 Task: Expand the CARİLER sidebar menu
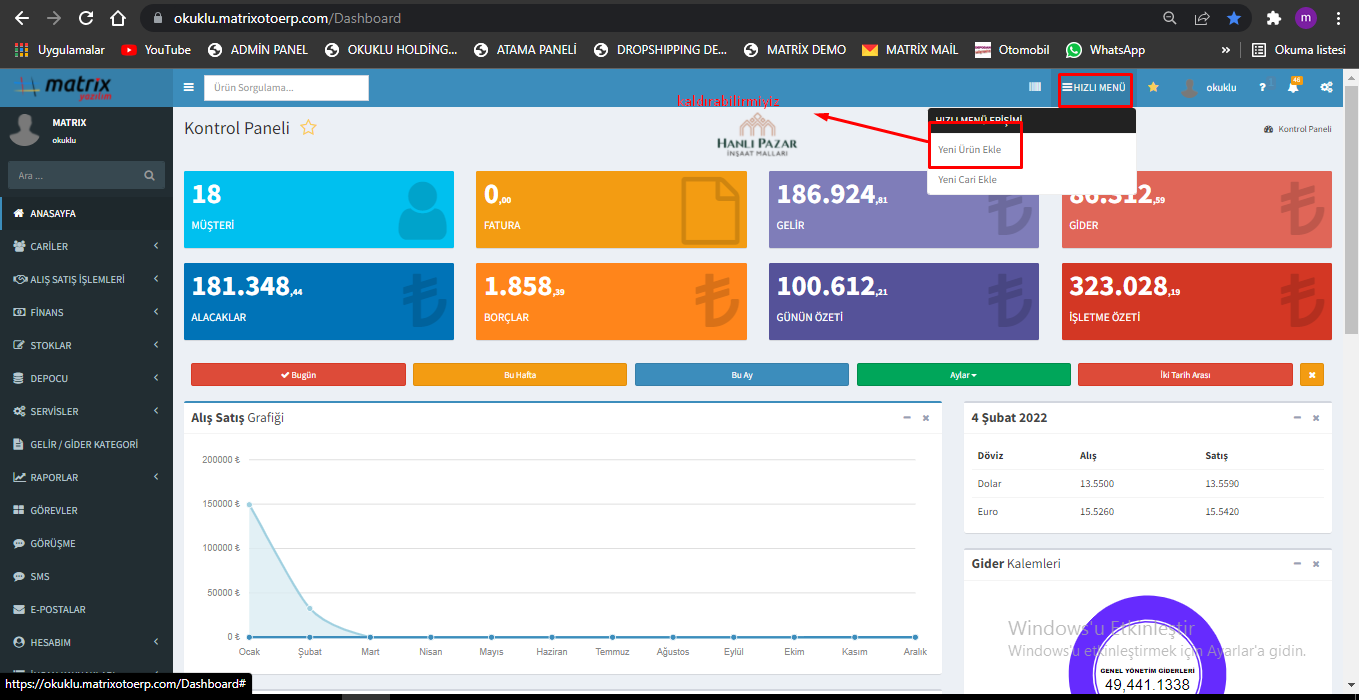(x=86, y=246)
